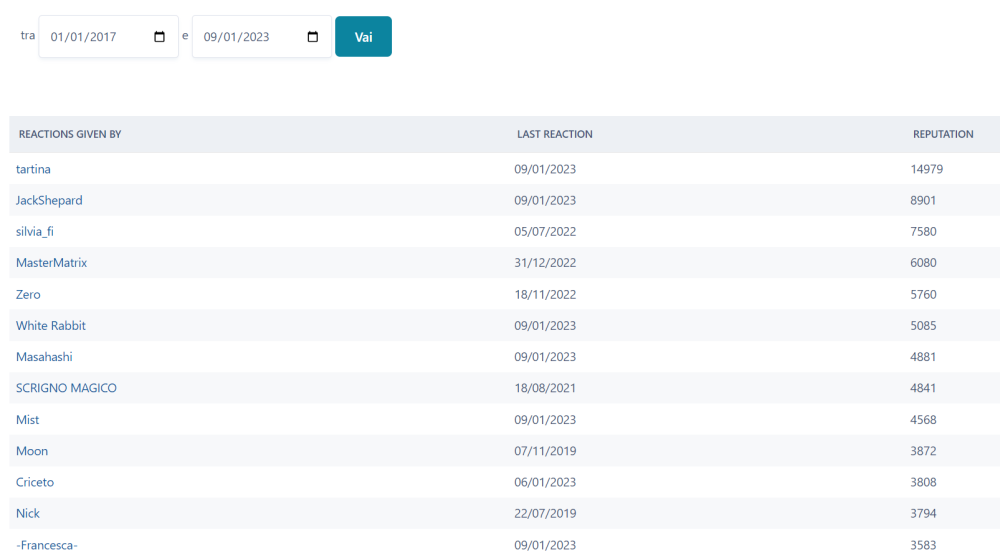Viewport: 1000px width, 560px height.
Task: Sort by Last Reaction column header
Action: (555, 134)
